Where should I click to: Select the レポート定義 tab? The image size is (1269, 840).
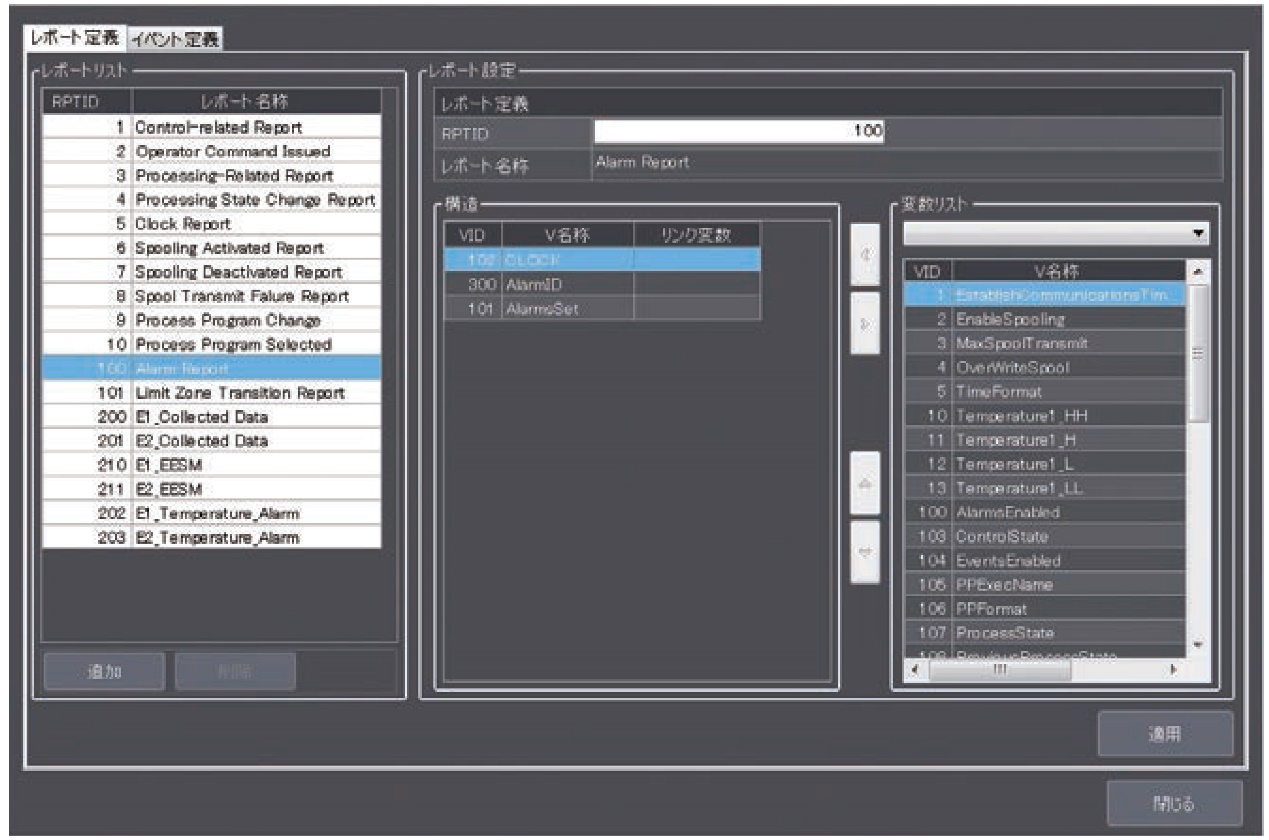(x=75, y=38)
